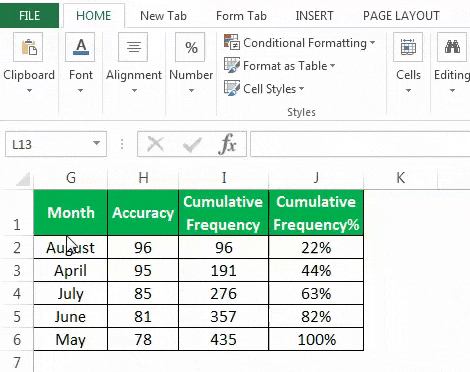Click the Font letter A icon
The width and height of the screenshot is (470, 372).
(x=80, y=47)
